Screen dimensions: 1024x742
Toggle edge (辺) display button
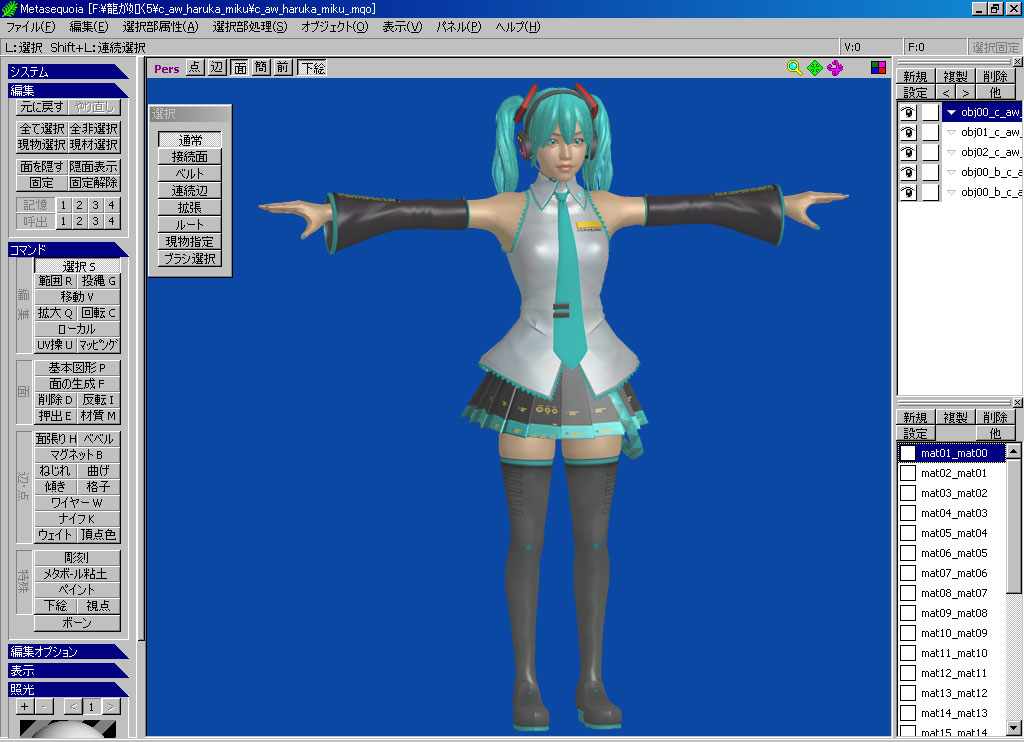[x=217, y=67]
